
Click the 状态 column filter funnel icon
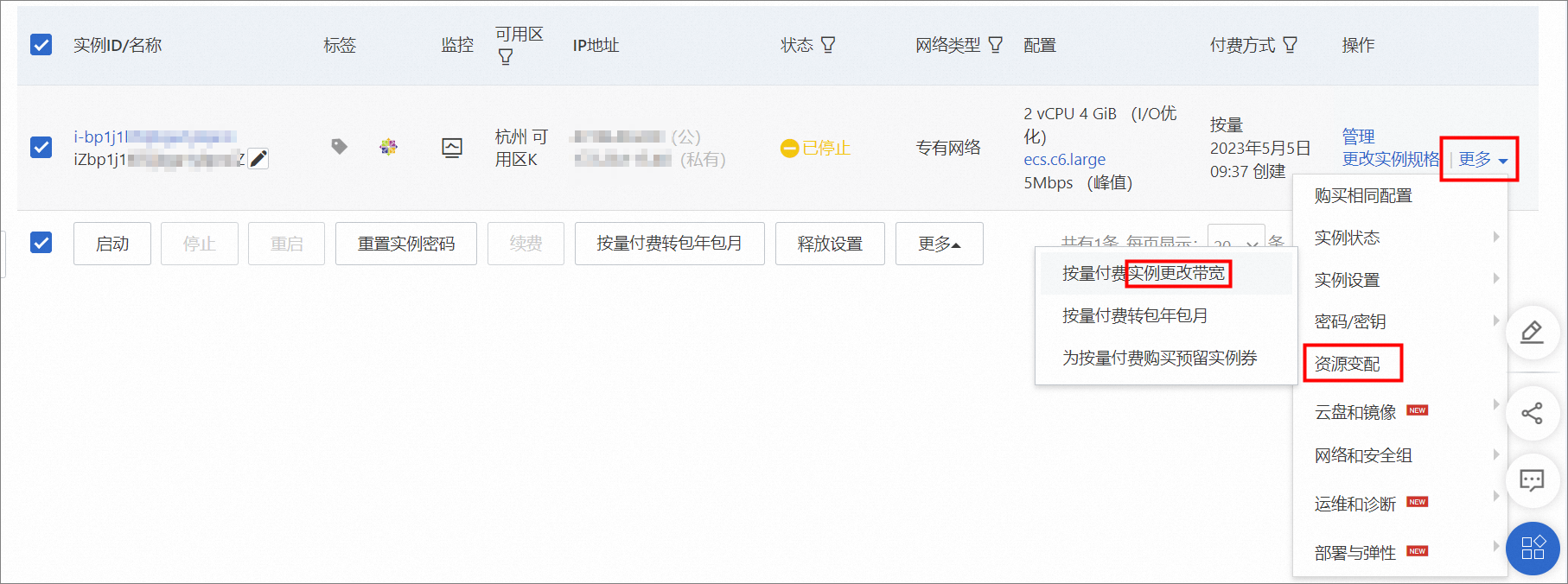point(828,45)
